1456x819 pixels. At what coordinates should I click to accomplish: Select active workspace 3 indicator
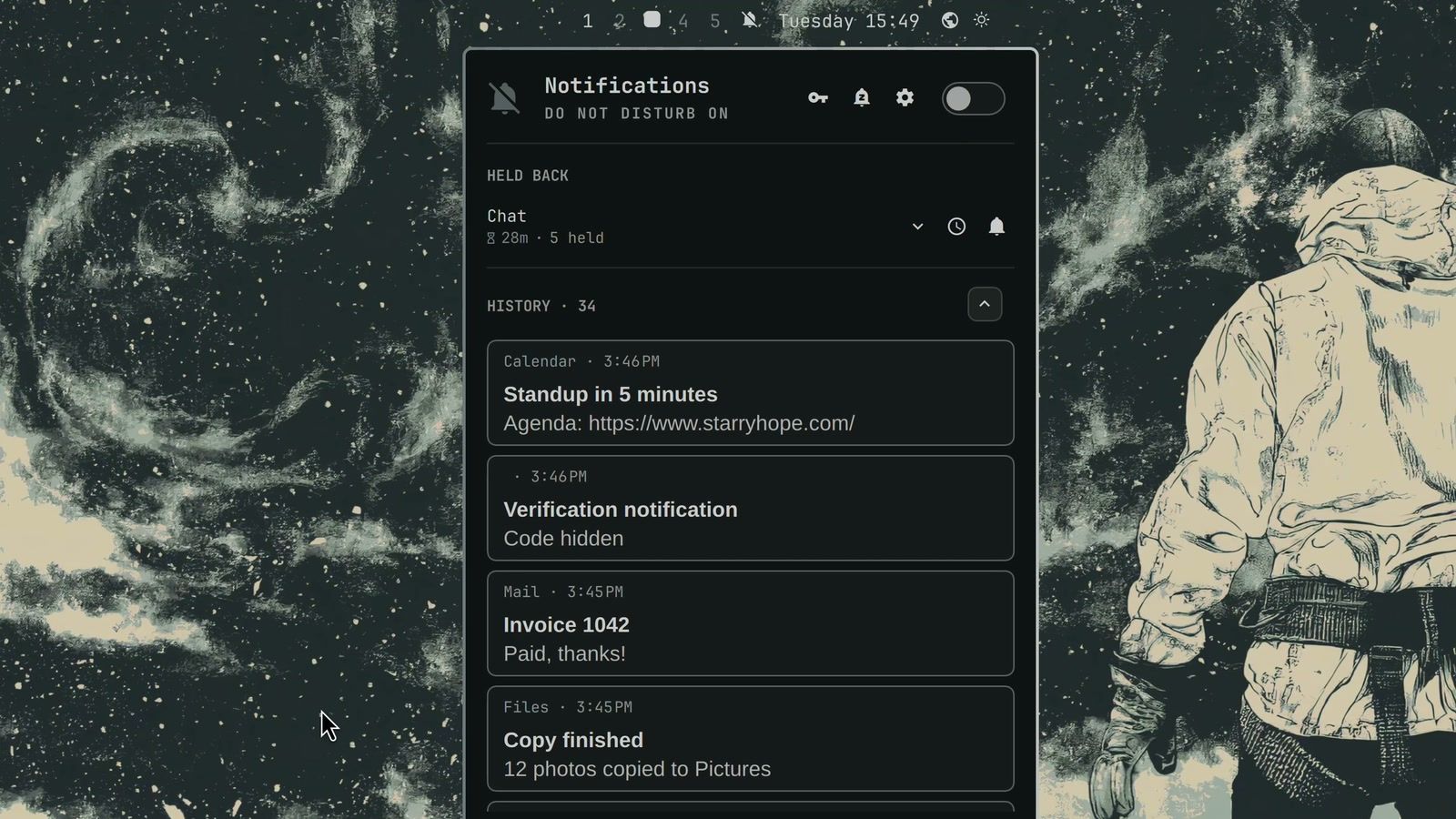point(652,20)
